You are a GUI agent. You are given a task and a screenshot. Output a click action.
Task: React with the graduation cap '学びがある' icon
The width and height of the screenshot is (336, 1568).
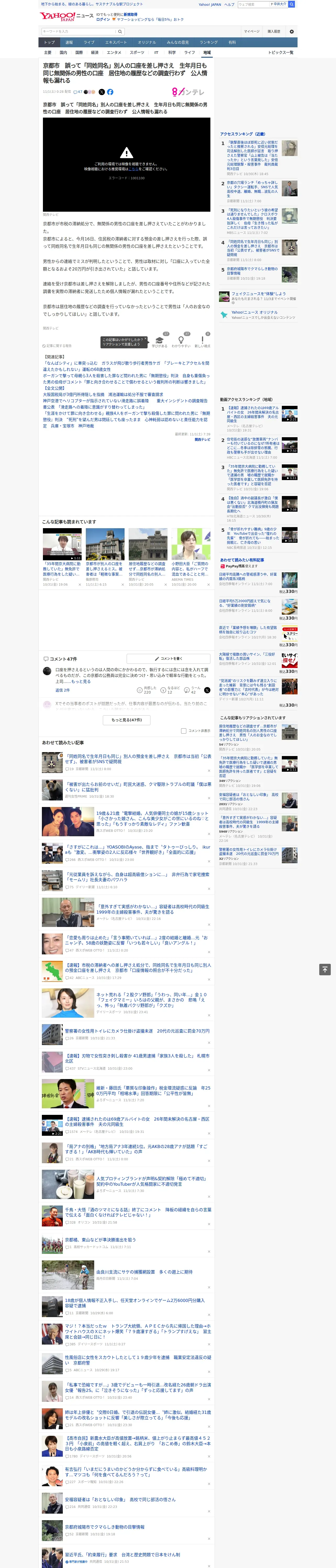pos(160,340)
